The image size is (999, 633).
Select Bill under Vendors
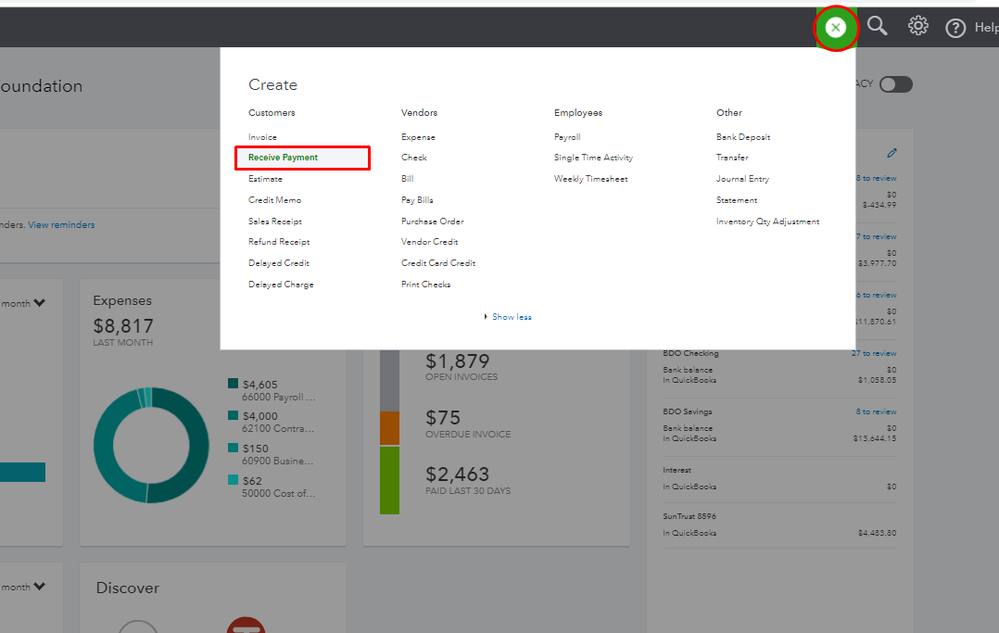point(407,179)
